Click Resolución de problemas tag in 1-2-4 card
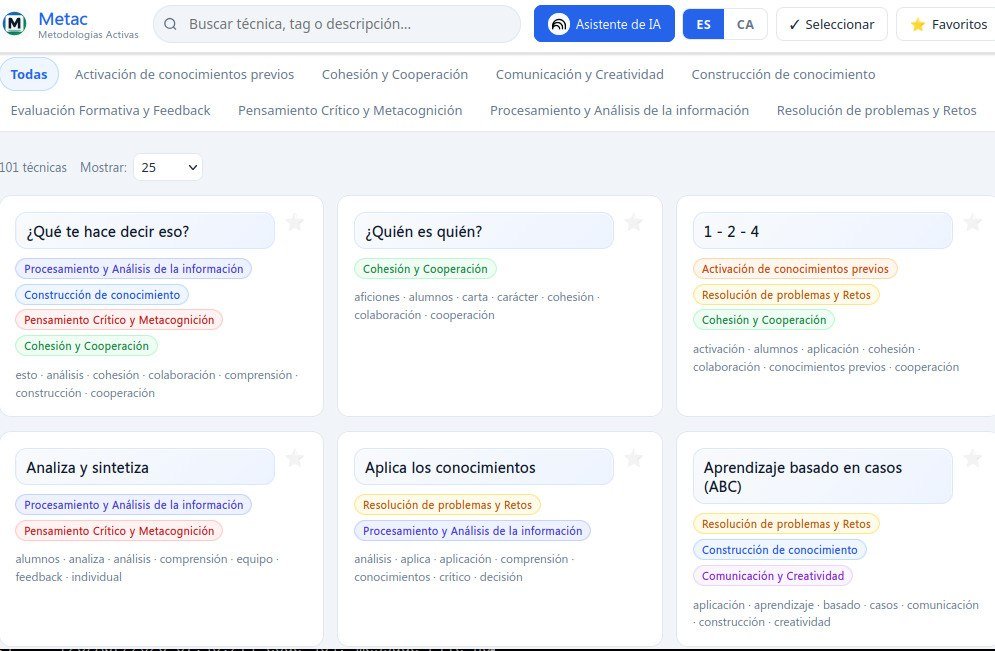The image size is (995, 651). point(786,295)
